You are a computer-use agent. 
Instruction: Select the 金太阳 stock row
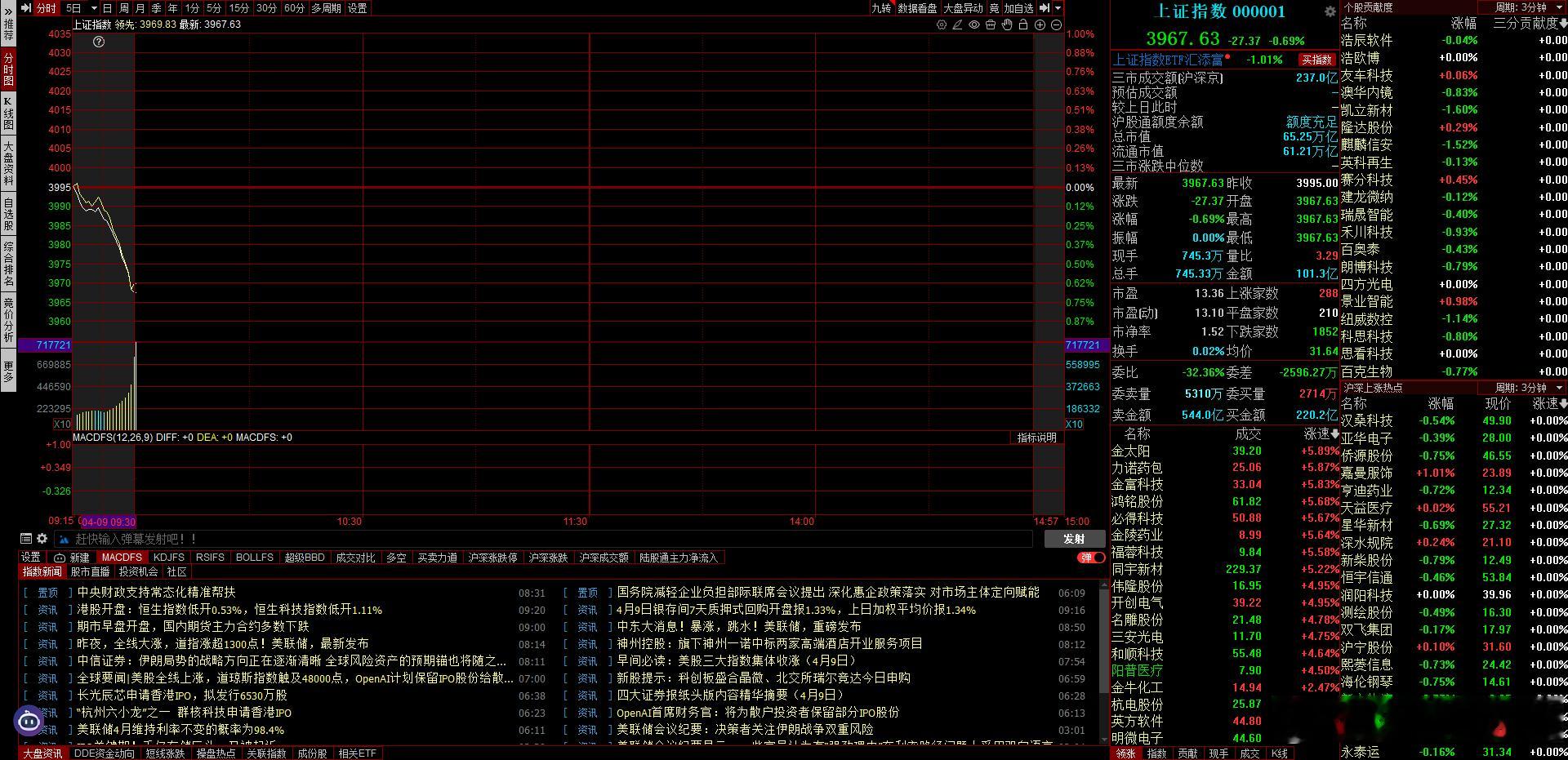pyautogui.click(x=1225, y=451)
